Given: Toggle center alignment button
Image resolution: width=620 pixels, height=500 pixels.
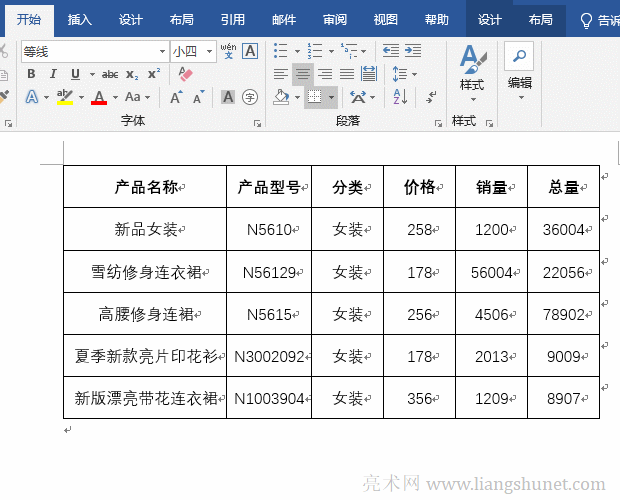Looking at the screenshot, I should click(x=302, y=74).
